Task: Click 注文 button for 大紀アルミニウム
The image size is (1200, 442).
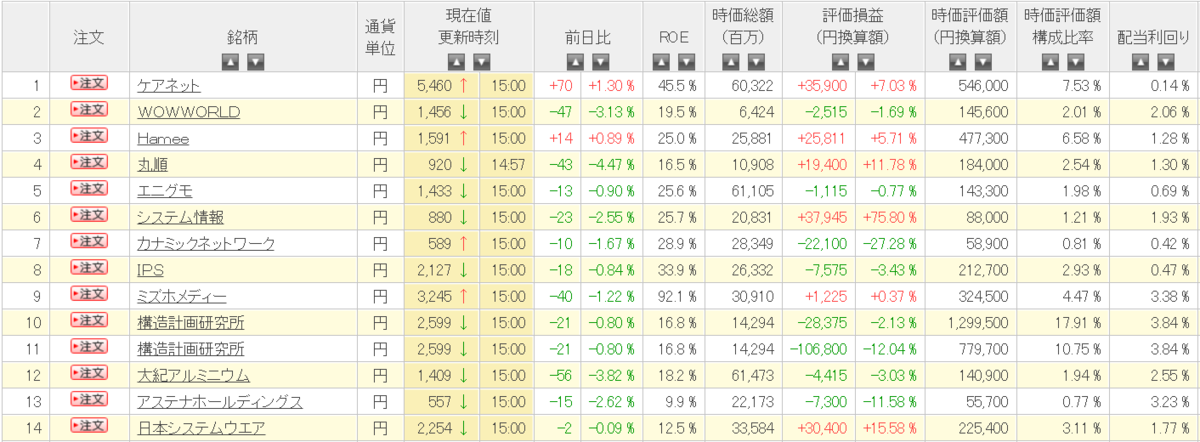Action: tap(89, 374)
